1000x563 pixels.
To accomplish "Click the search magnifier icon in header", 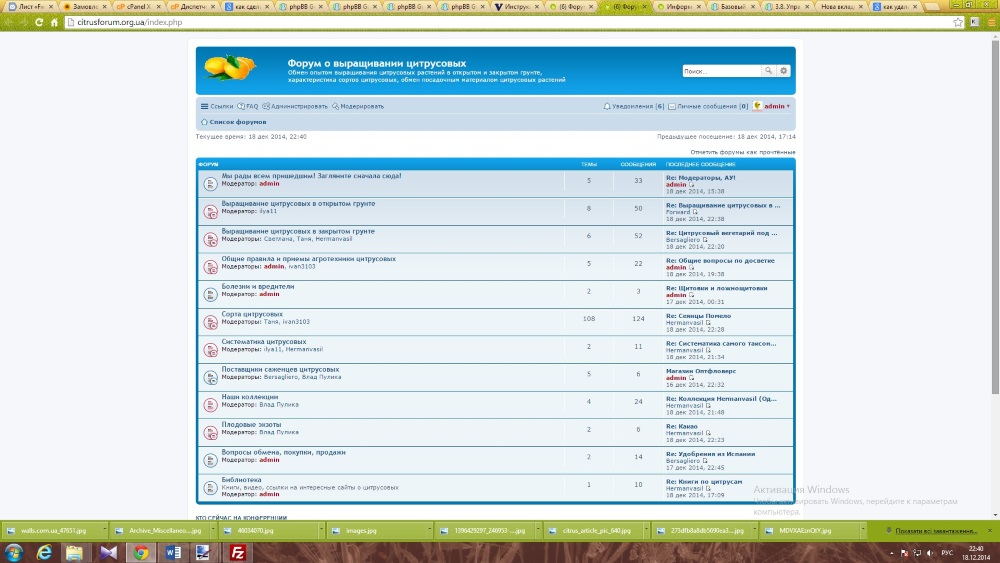I will point(768,71).
